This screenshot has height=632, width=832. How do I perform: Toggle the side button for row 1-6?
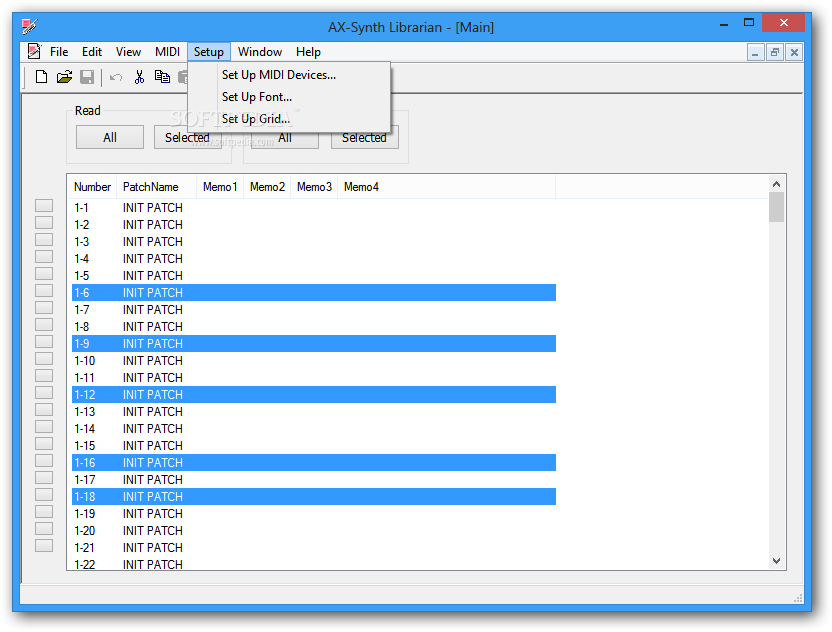[44, 290]
